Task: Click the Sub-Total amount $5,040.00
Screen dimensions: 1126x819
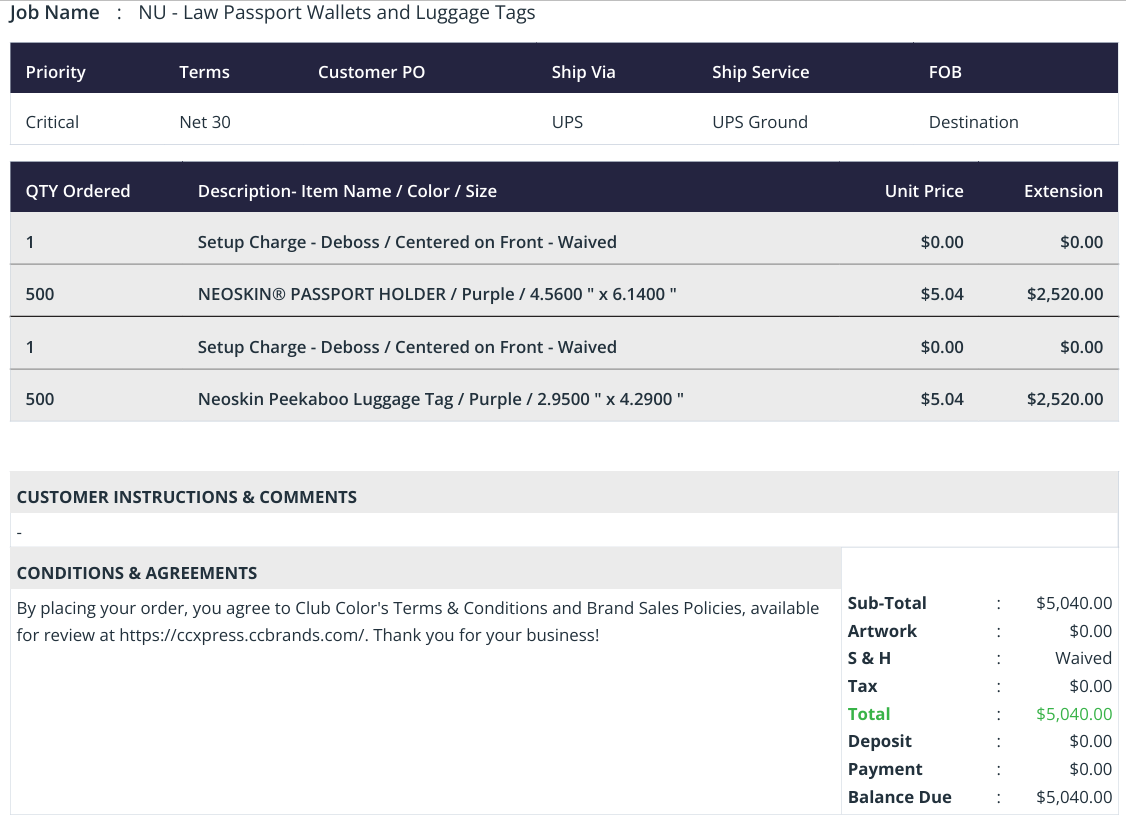Action: point(1074,603)
